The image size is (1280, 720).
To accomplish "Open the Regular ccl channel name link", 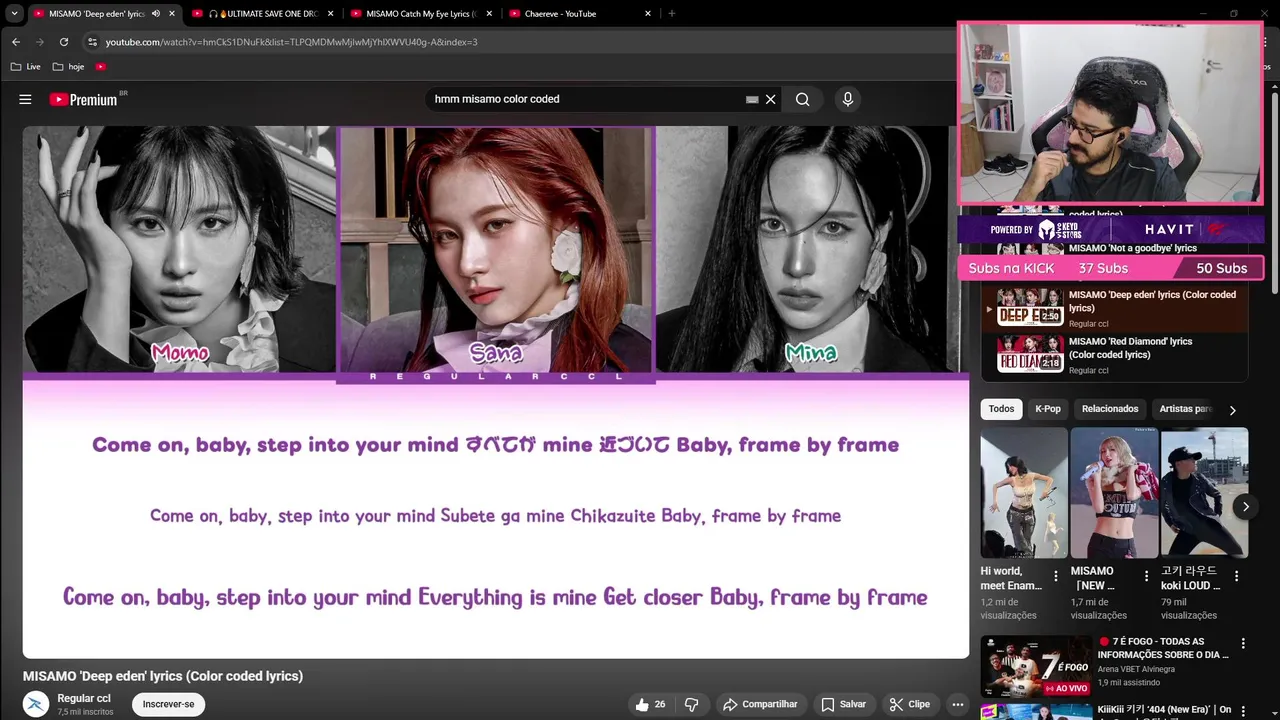I will point(84,698).
